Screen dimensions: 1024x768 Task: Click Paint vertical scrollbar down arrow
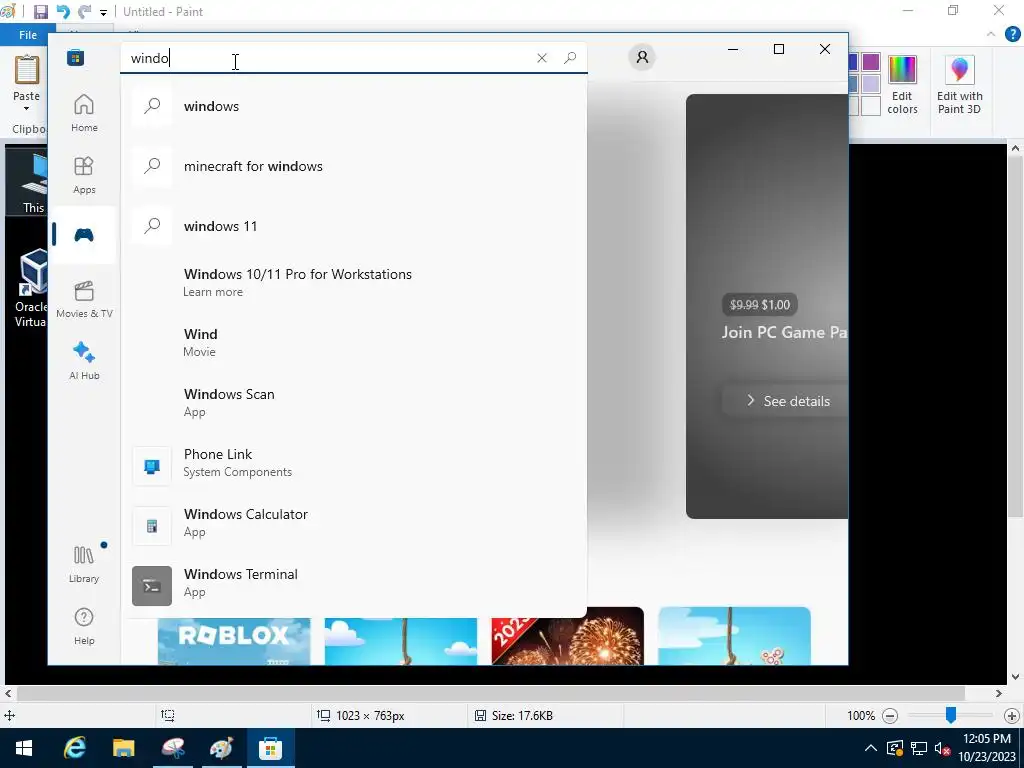[x=1015, y=677]
